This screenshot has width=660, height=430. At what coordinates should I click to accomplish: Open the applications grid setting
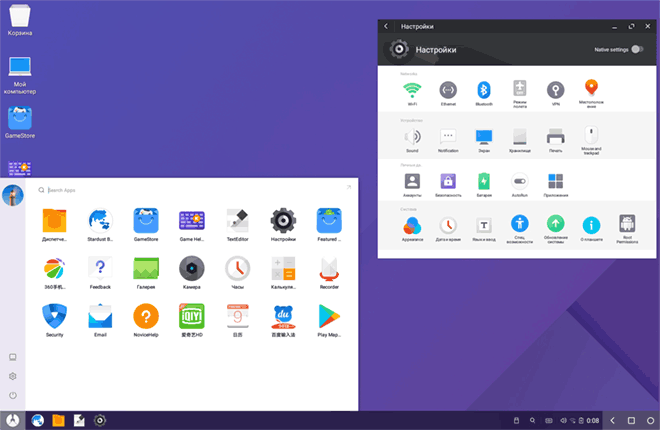tap(556, 185)
